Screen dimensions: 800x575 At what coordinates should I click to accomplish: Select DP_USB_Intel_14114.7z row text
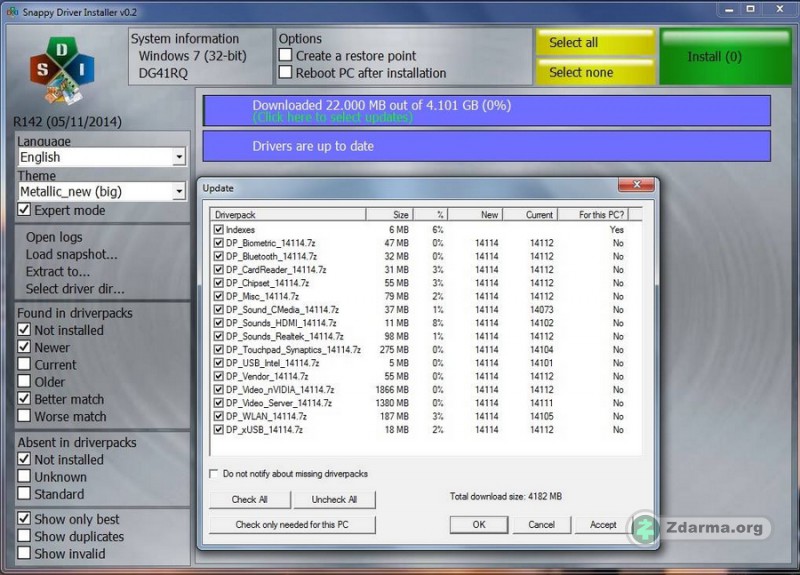coord(272,363)
